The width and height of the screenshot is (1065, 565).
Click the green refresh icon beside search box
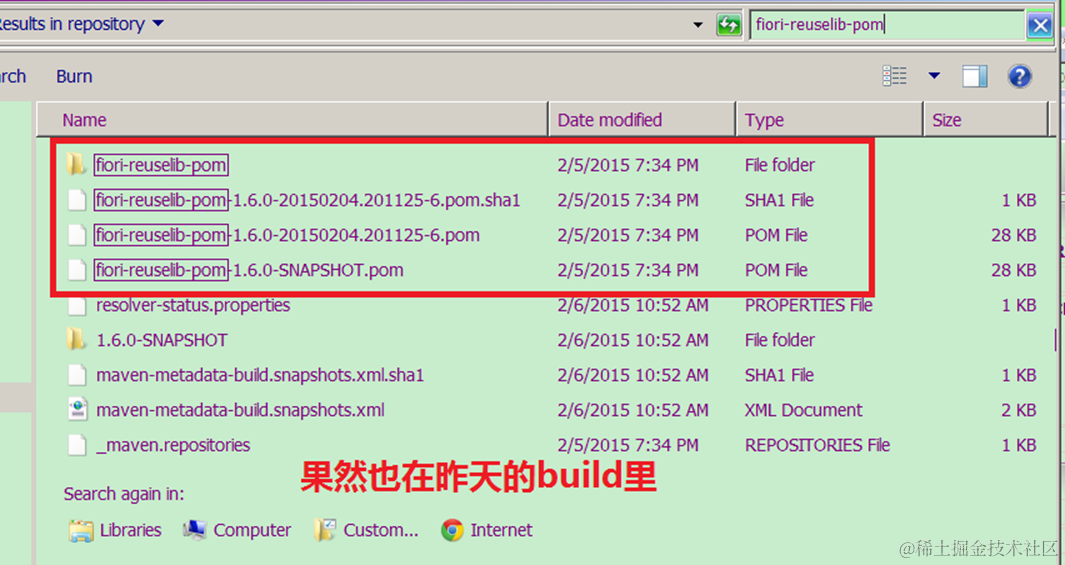tap(729, 25)
